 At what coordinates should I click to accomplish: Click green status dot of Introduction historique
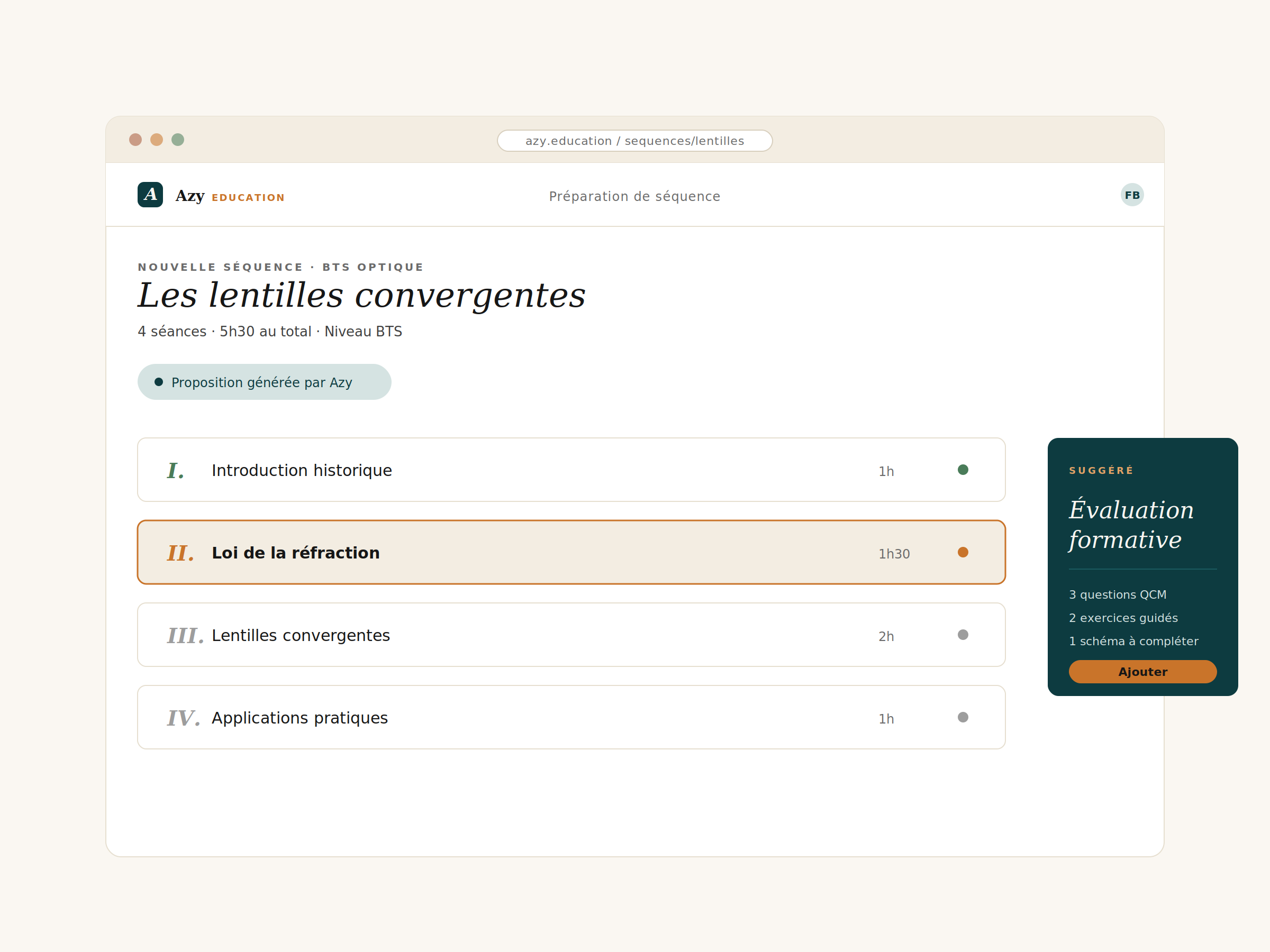[x=964, y=470]
